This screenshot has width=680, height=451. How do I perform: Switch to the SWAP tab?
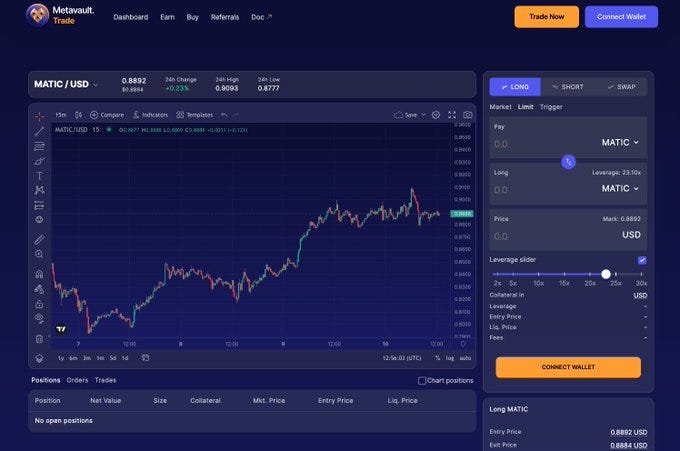coord(621,87)
